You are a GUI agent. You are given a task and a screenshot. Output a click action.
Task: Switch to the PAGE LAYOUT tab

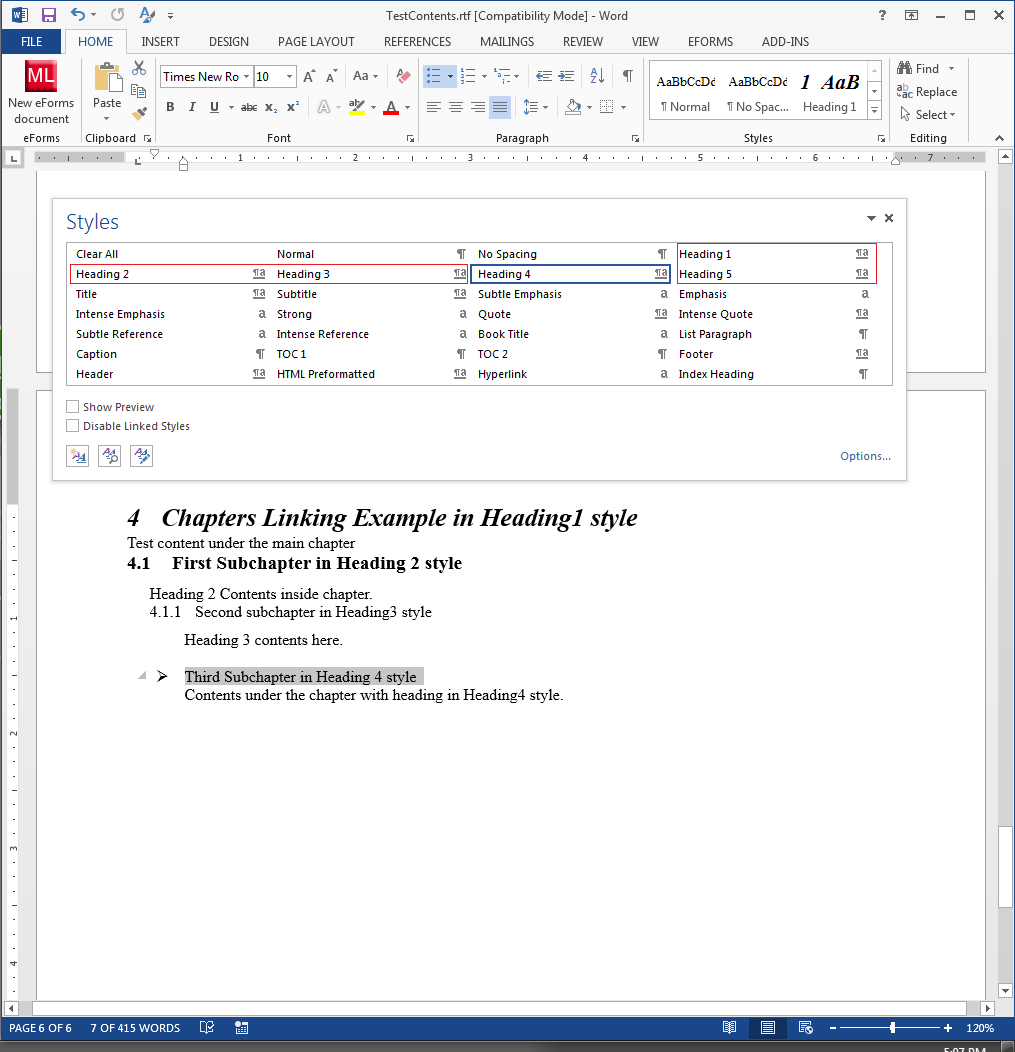[316, 42]
